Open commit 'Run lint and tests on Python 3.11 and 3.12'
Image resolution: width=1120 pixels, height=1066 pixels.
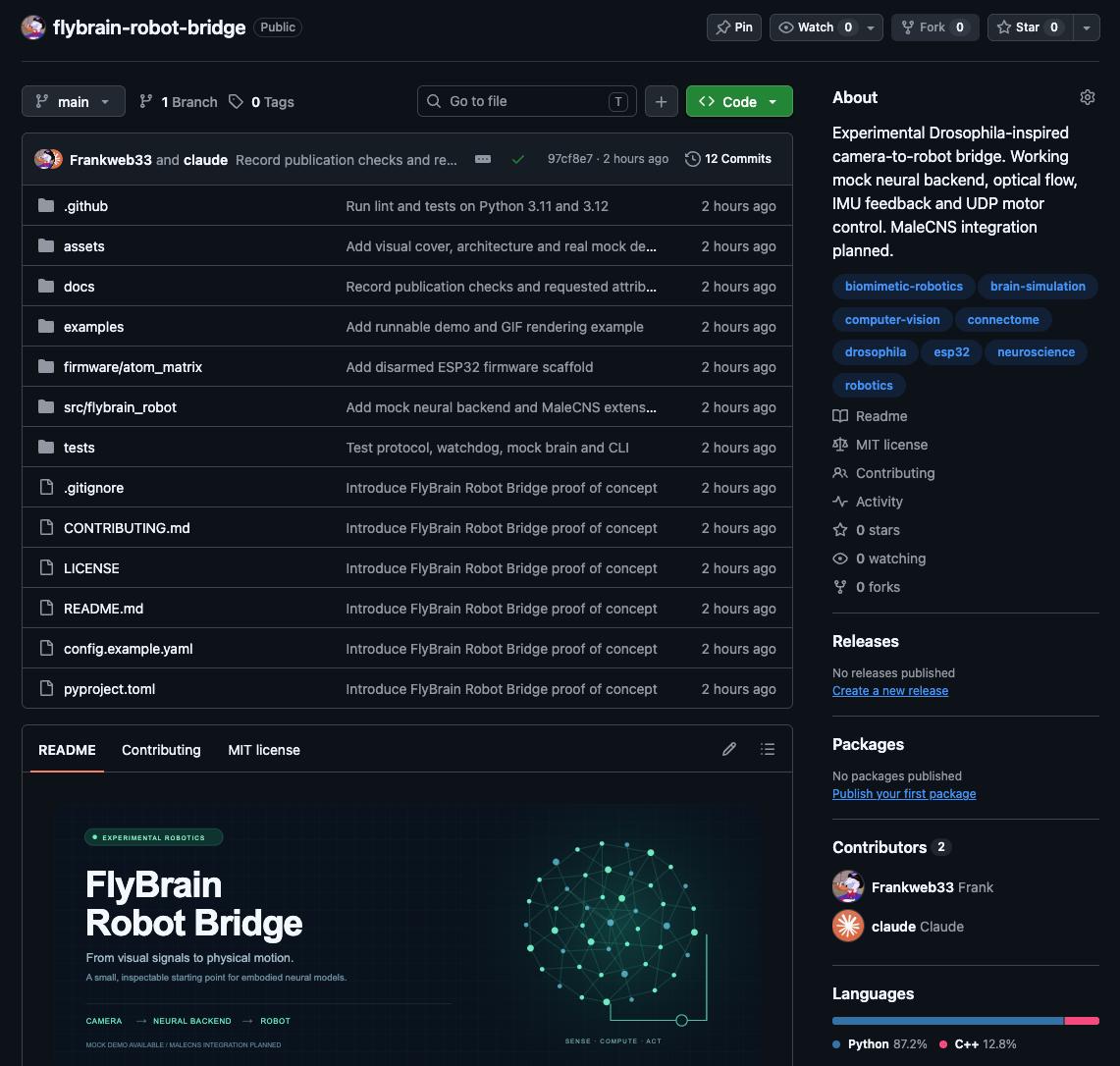(477, 206)
